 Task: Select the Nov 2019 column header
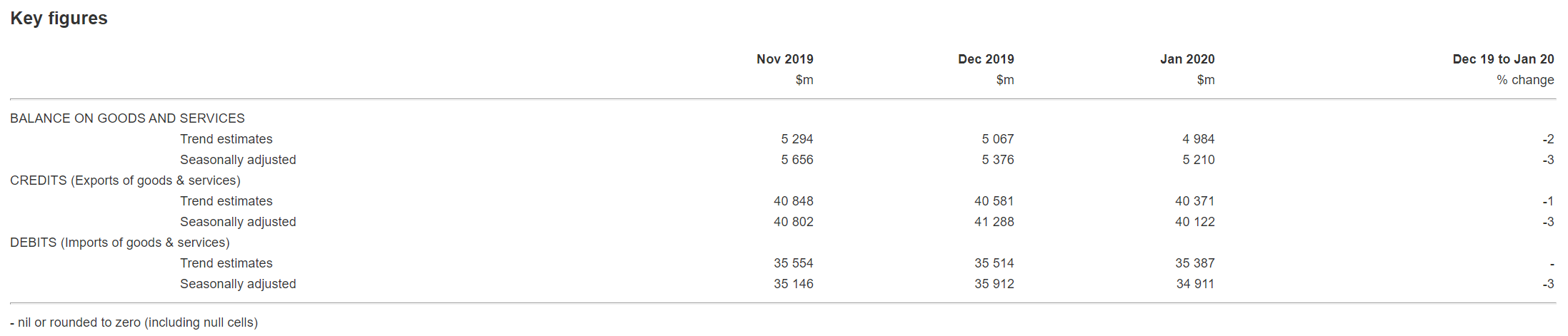[x=784, y=59]
